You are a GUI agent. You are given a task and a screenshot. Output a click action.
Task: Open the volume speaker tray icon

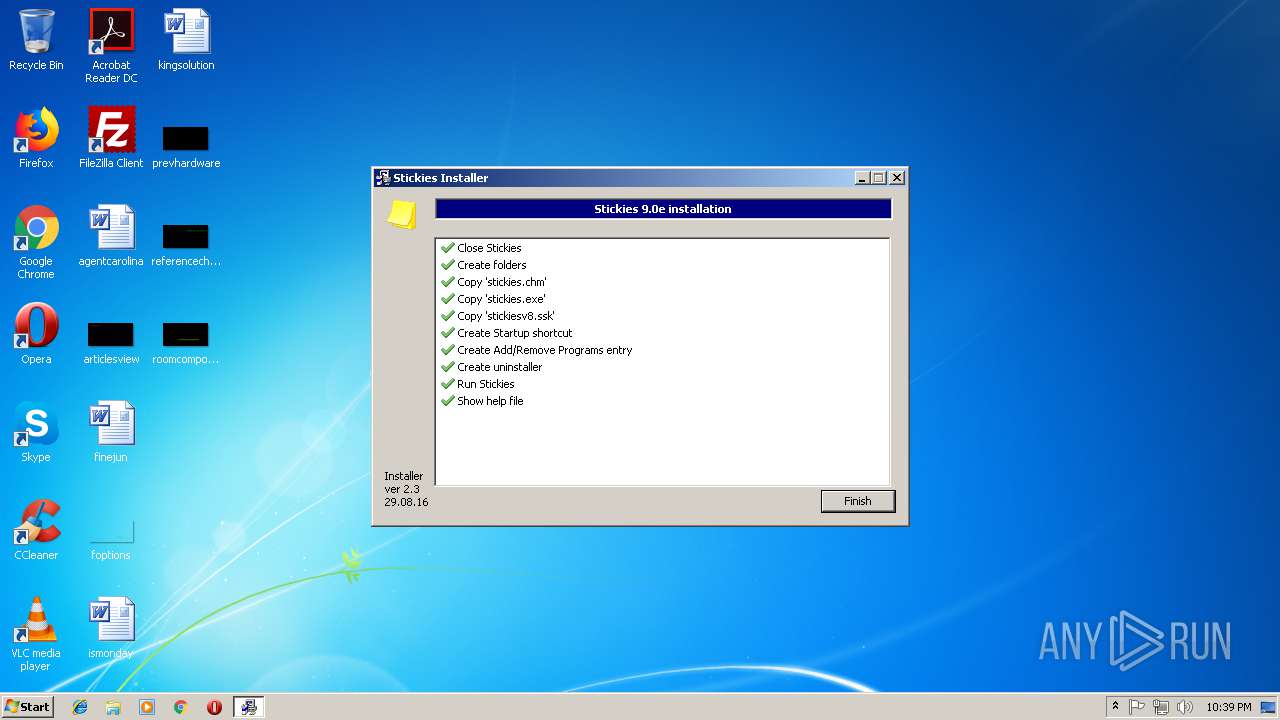click(x=1185, y=707)
